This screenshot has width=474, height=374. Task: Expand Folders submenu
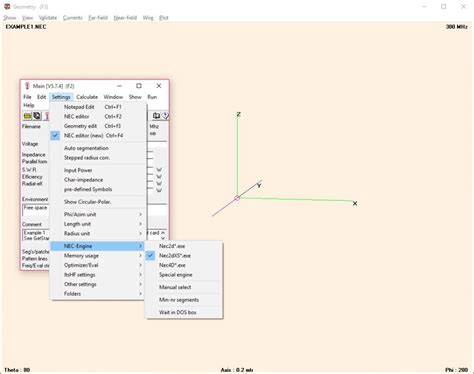(x=98, y=294)
